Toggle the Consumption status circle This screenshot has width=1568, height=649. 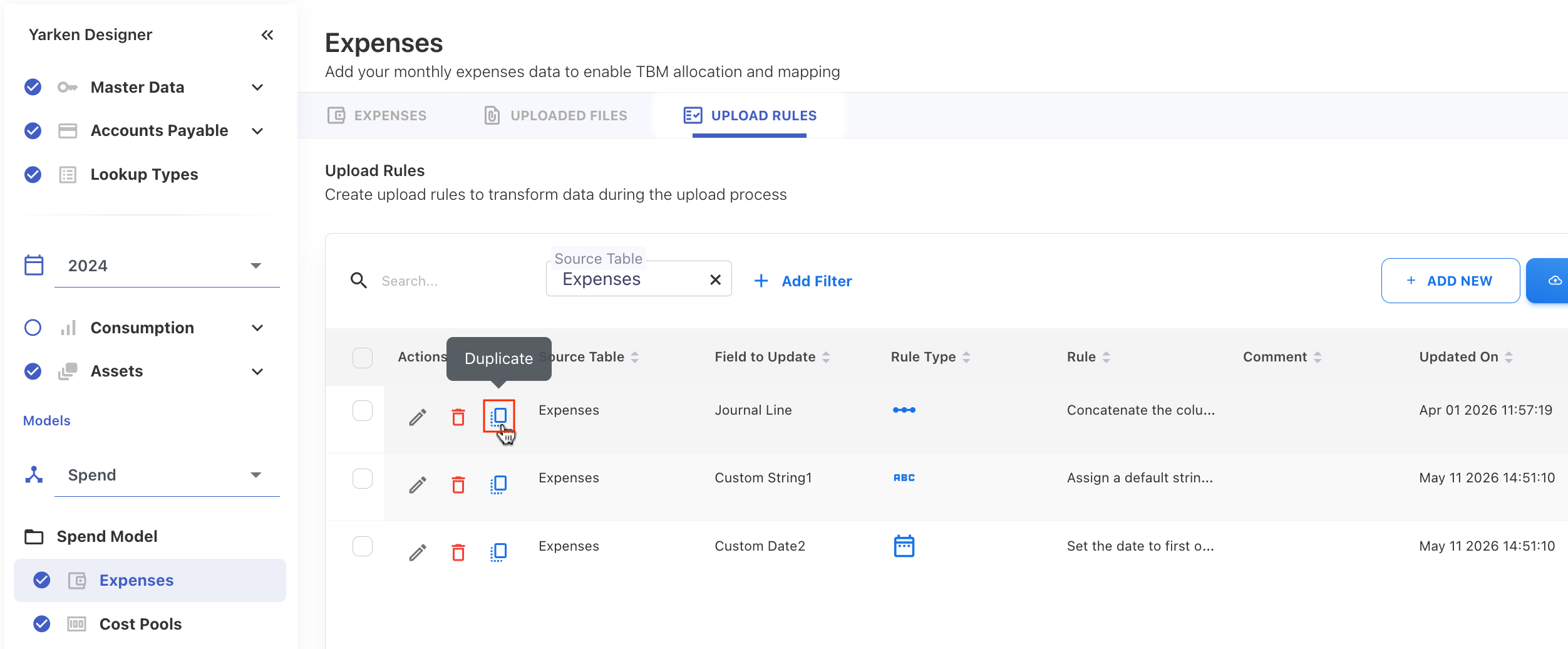[x=33, y=328]
